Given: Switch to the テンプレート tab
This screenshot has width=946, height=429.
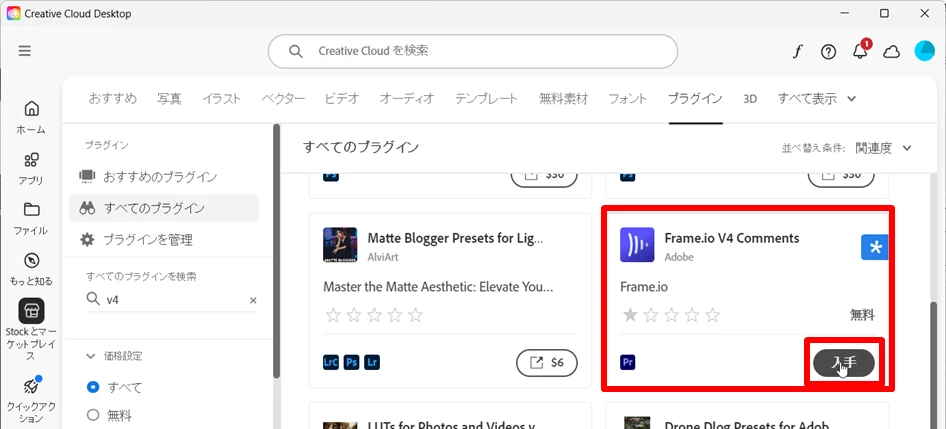Looking at the screenshot, I should coord(486,99).
